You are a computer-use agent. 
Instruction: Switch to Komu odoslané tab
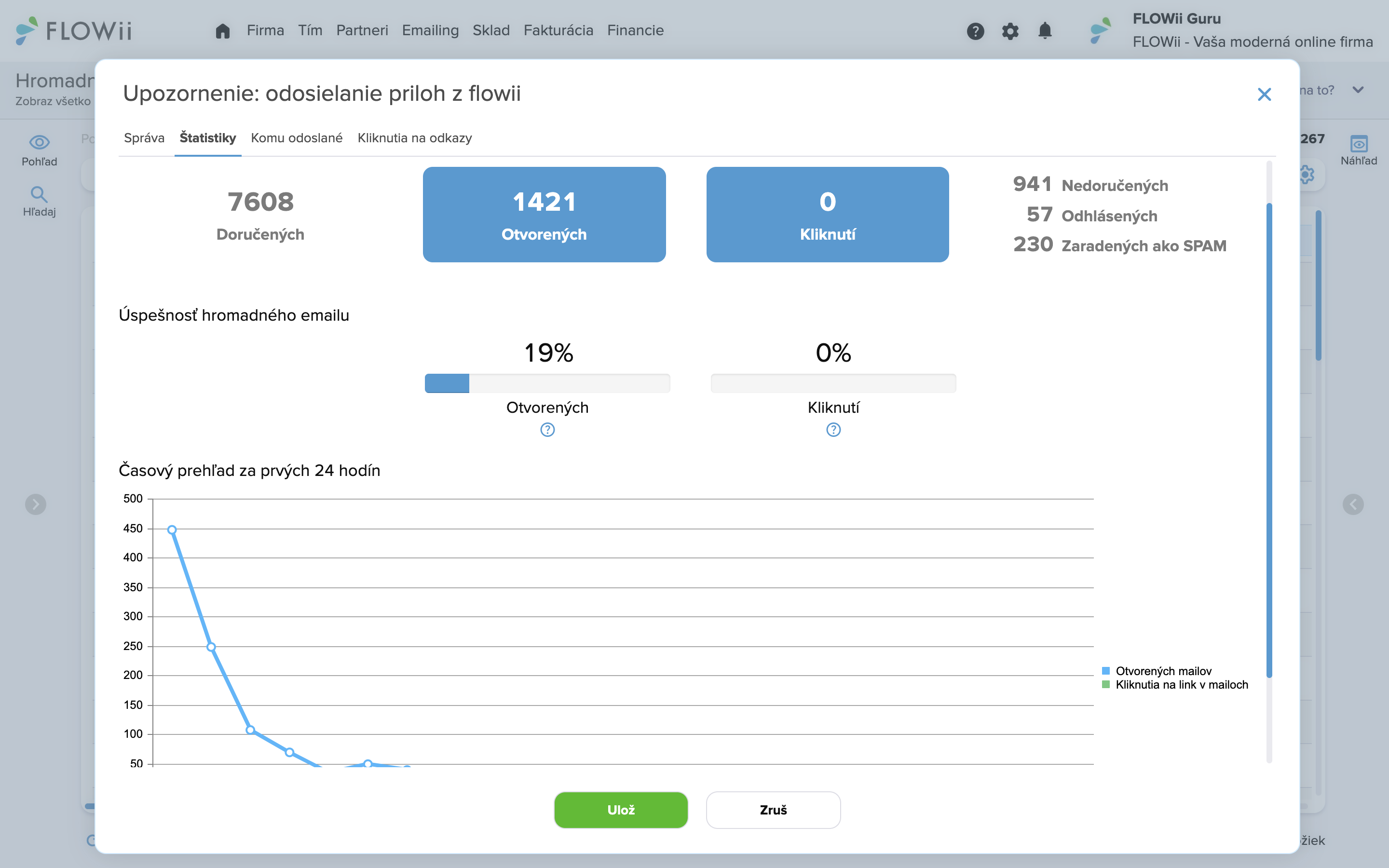(x=297, y=138)
